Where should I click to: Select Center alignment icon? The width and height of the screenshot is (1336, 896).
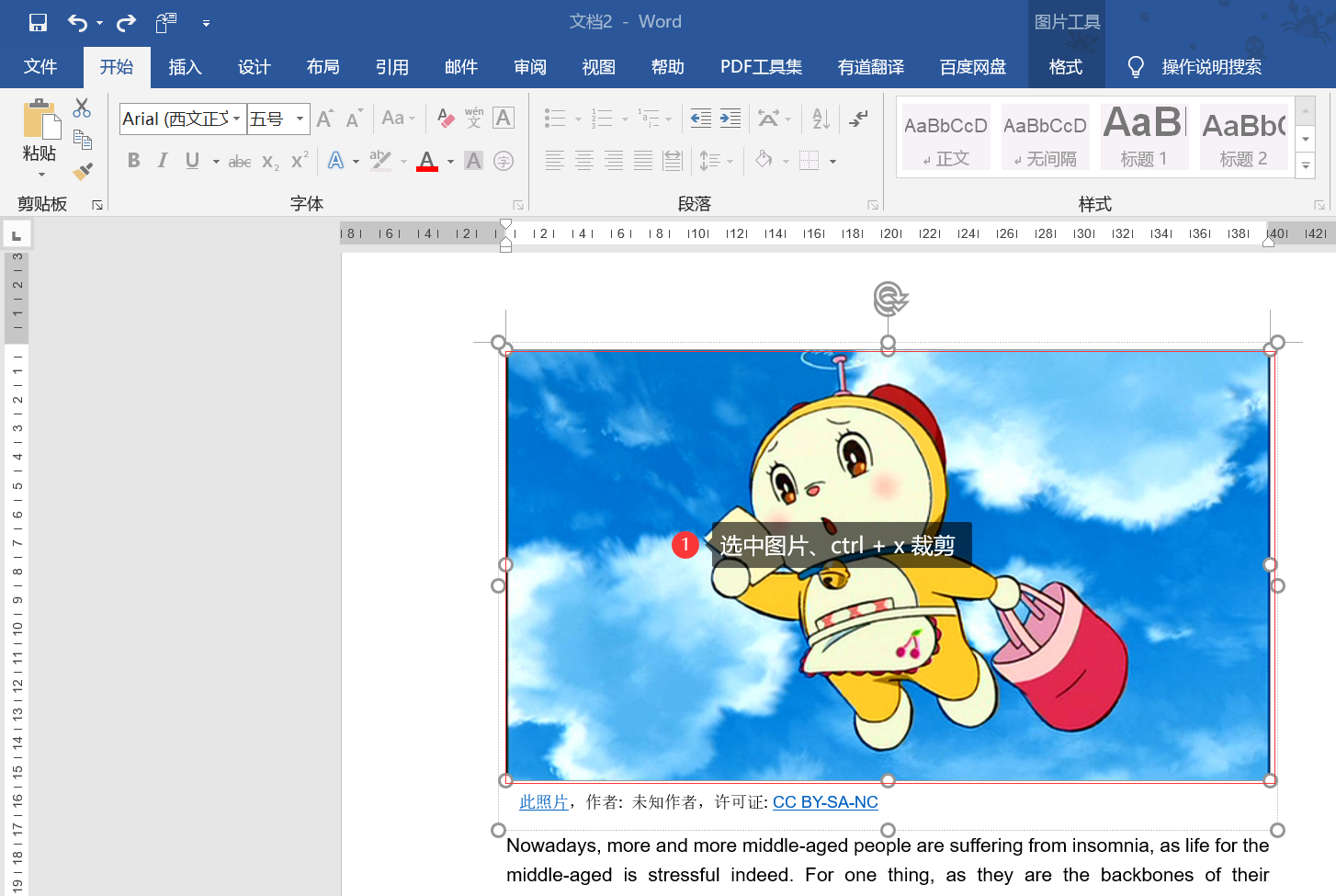point(584,161)
